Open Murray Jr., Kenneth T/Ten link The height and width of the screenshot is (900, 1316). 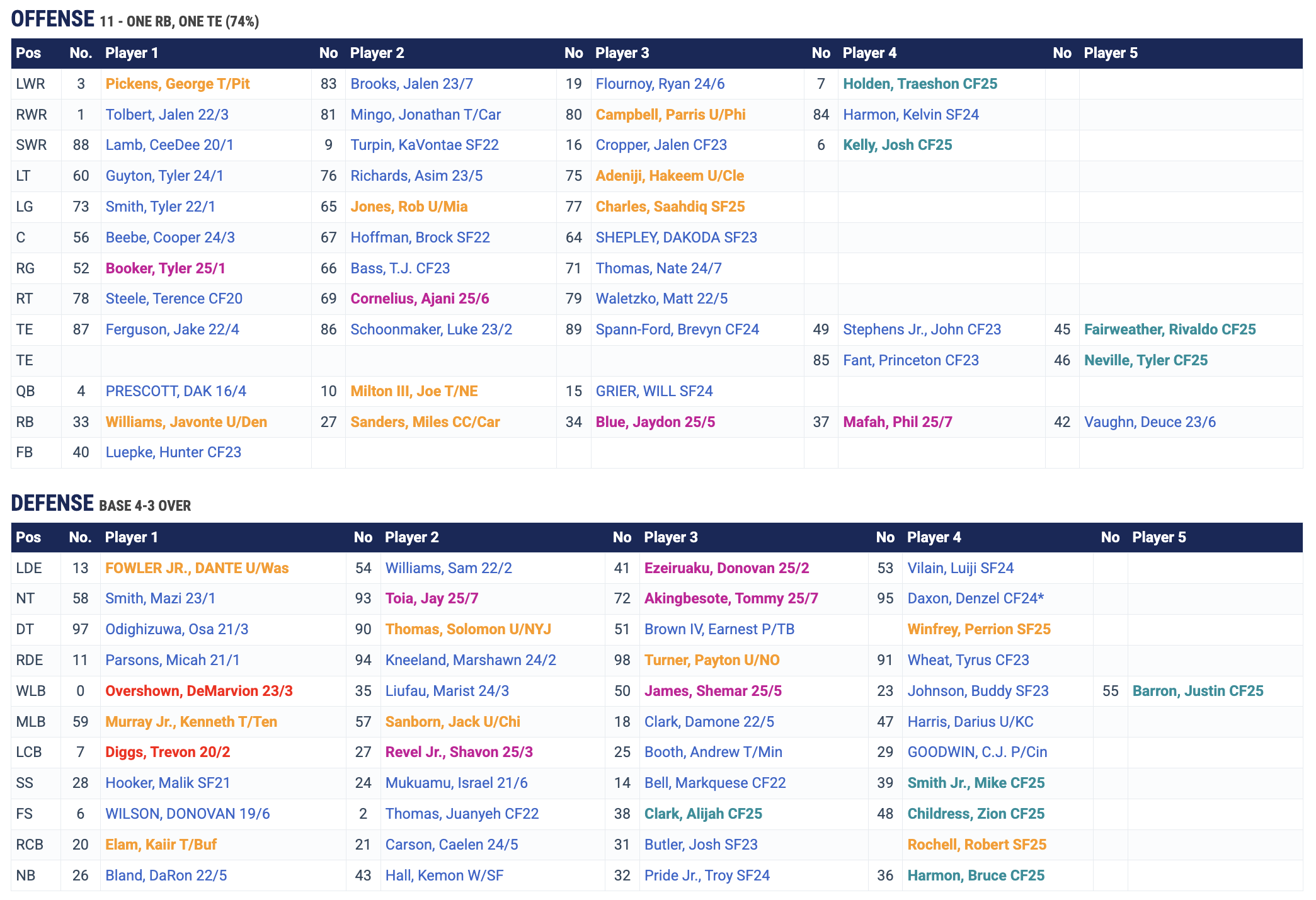click(x=191, y=722)
